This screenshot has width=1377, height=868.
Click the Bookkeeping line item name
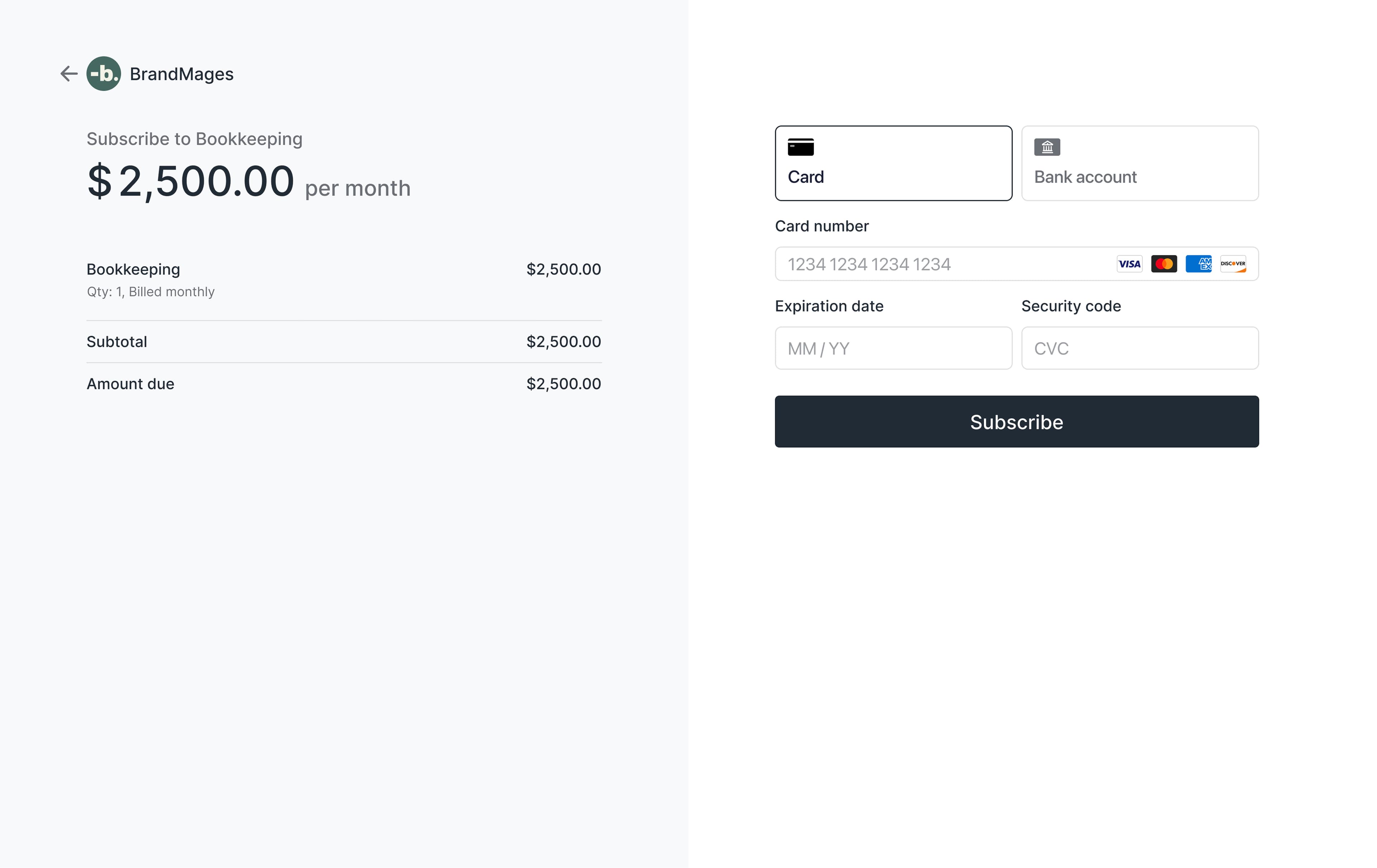click(x=133, y=269)
